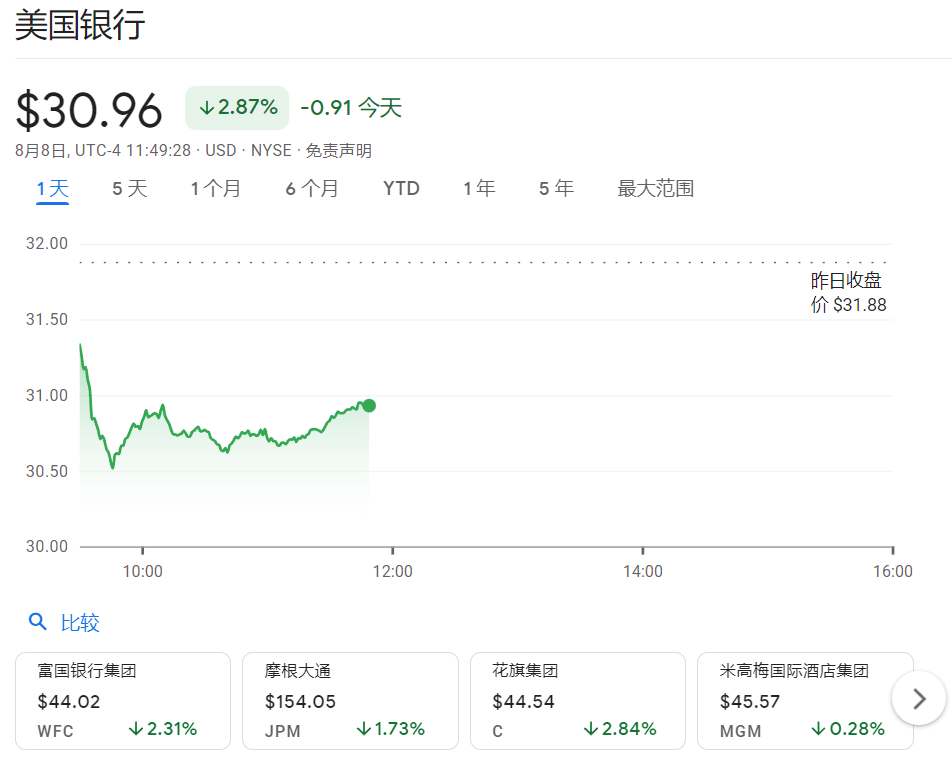
Task: Select the 1天 time range tab
Action: tap(52, 188)
